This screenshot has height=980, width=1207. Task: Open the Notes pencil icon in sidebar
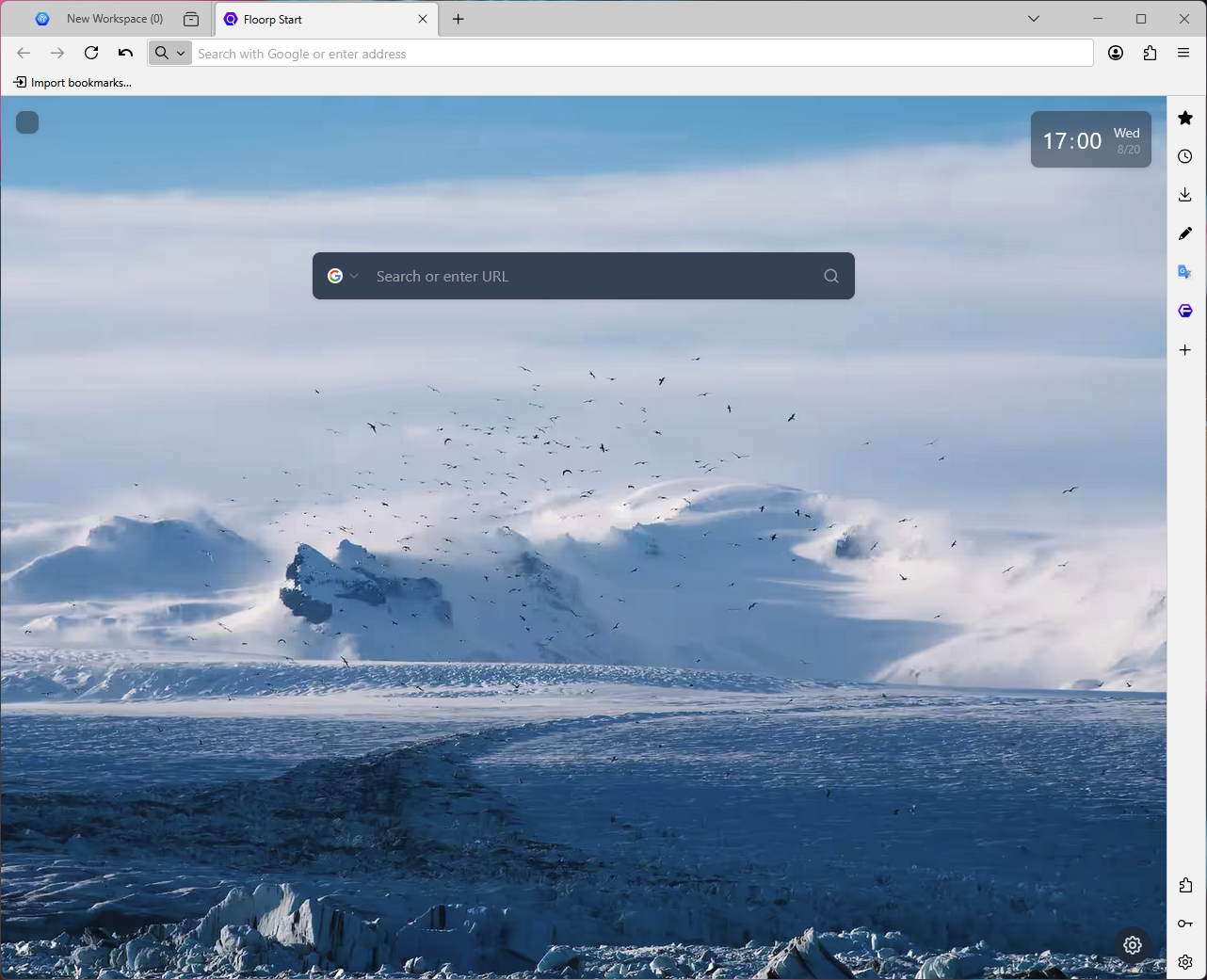point(1185,233)
